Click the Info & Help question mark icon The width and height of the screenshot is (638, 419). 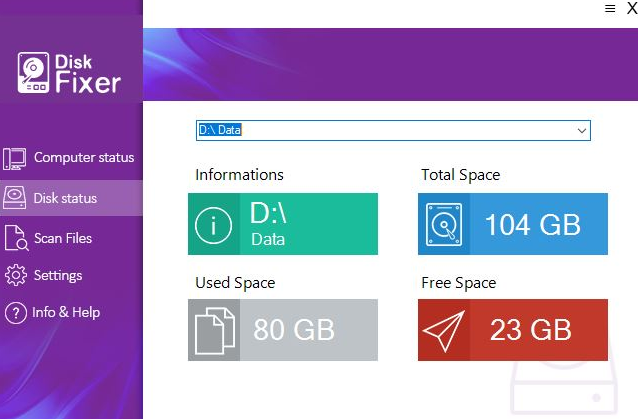16,313
